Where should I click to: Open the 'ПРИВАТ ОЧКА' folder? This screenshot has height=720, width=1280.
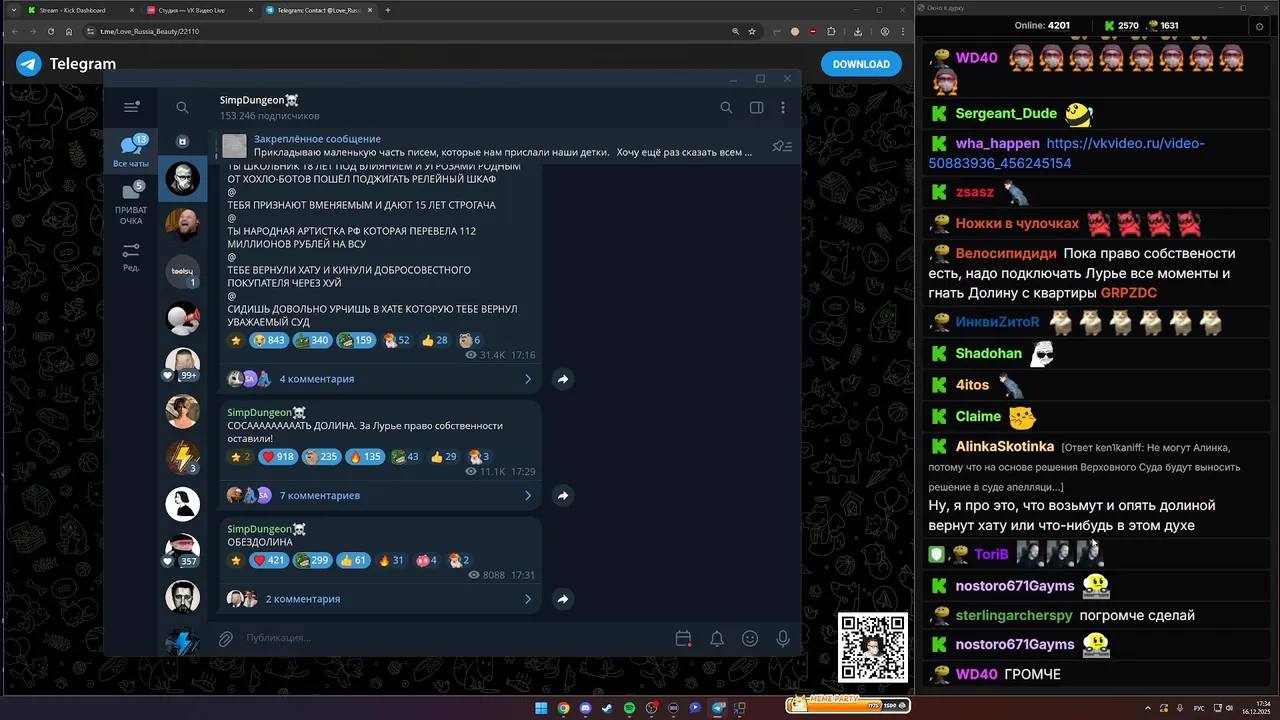click(x=131, y=203)
